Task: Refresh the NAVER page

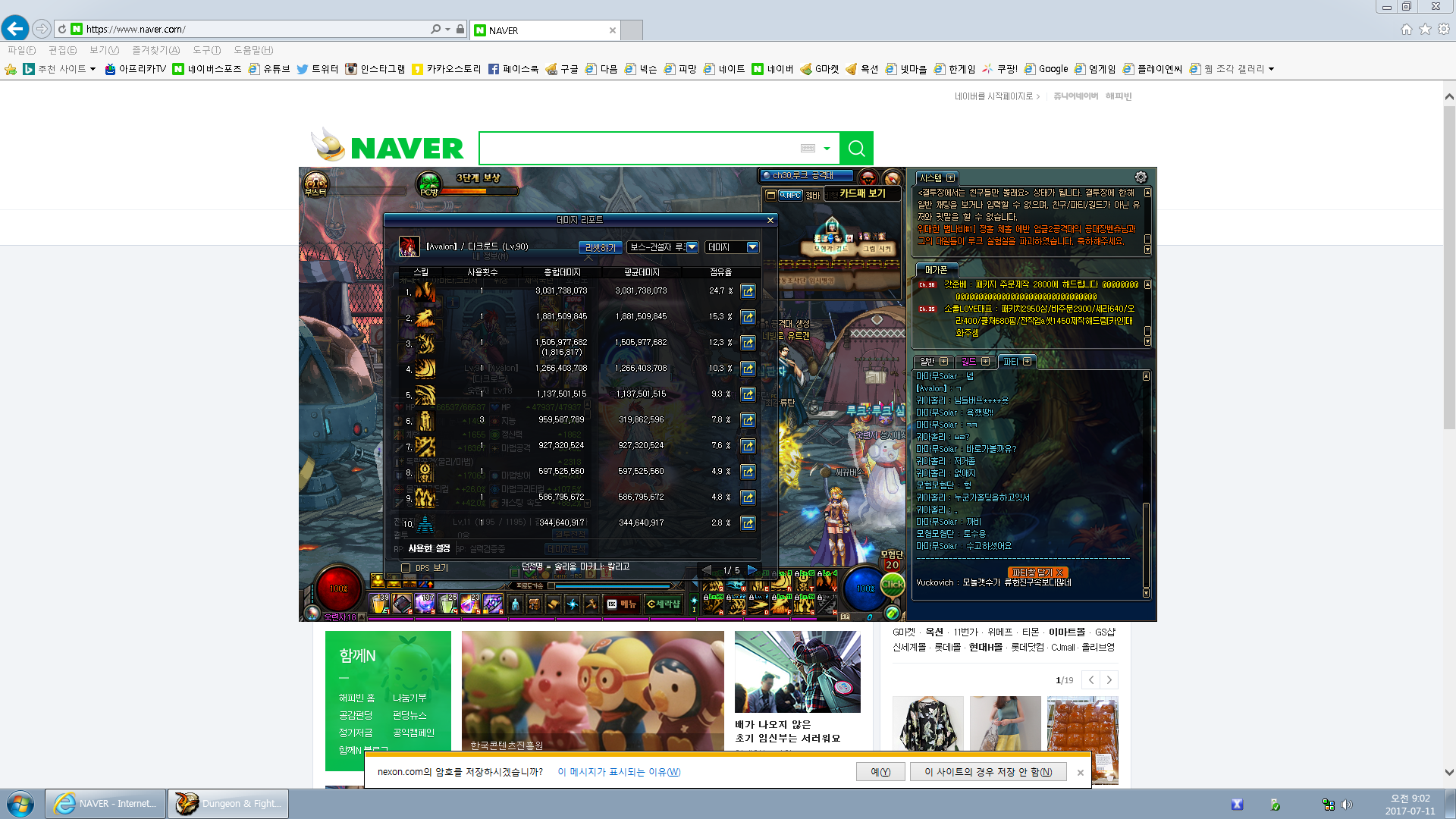Action: pos(62,29)
